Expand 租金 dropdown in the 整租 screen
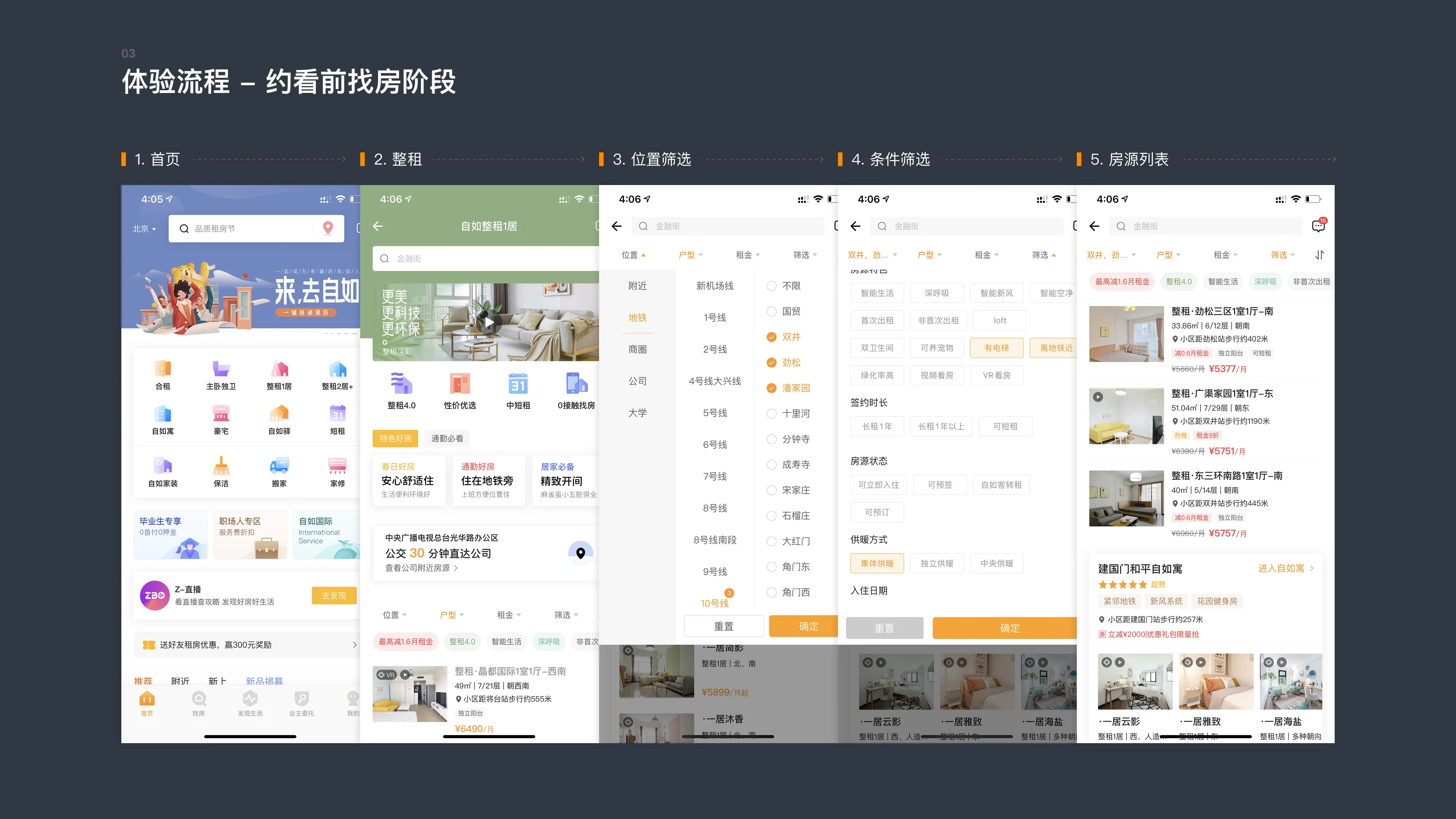The height and width of the screenshot is (819, 1456). pyautogui.click(x=509, y=615)
